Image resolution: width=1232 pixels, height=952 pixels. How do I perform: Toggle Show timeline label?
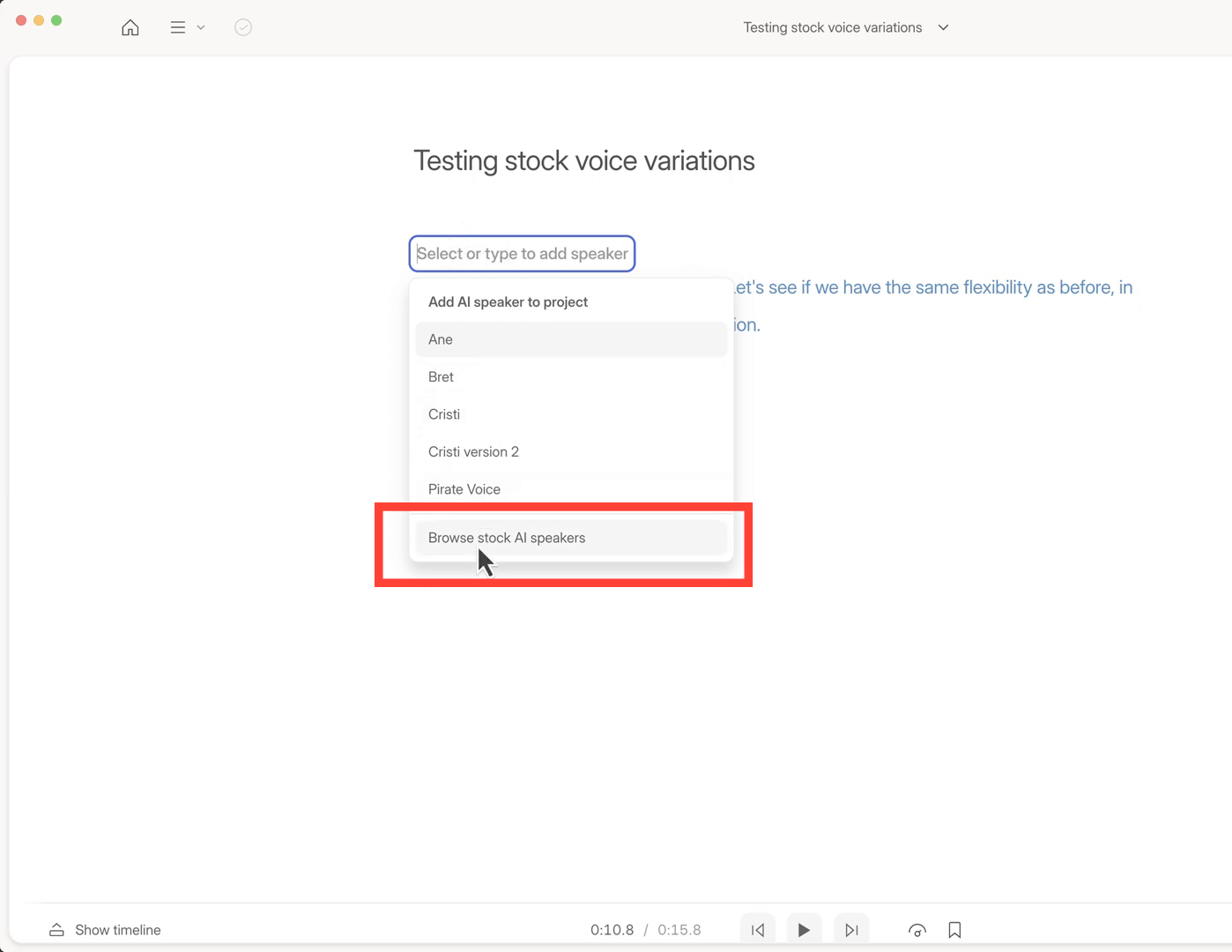(x=118, y=930)
